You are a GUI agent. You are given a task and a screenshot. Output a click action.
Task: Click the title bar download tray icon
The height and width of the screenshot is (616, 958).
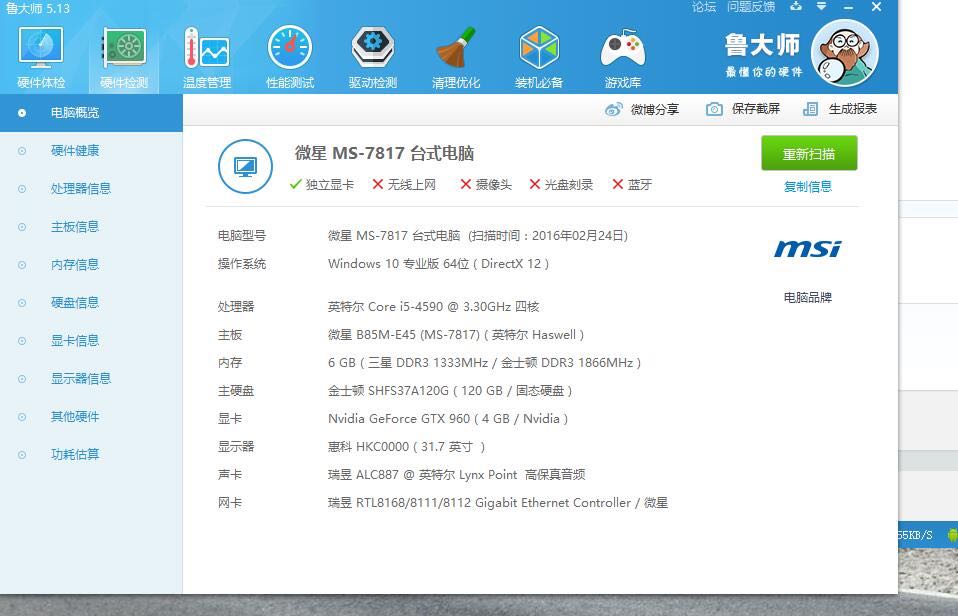click(x=795, y=6)
